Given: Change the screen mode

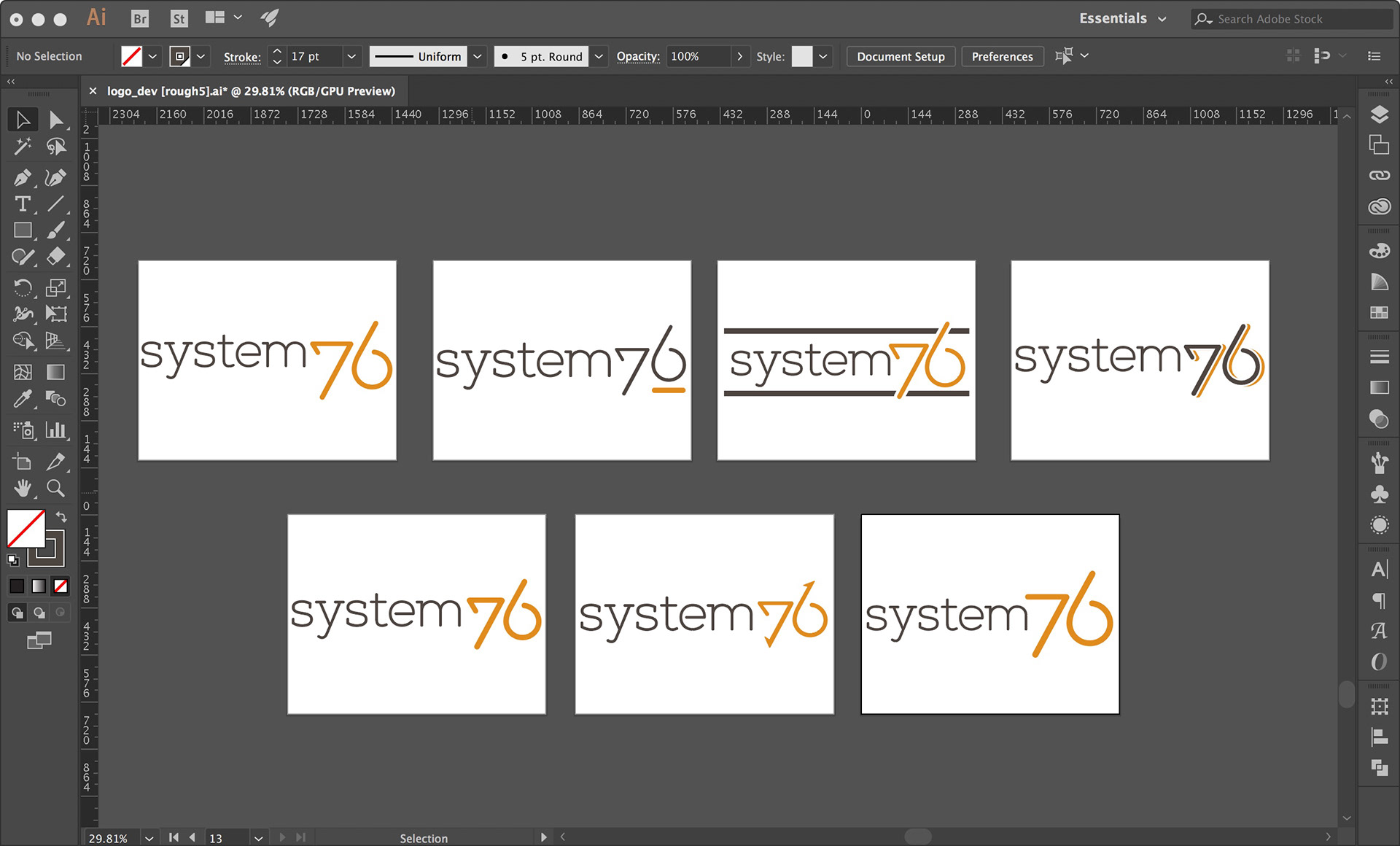Looking at the screenshot, I should (39, 640).
